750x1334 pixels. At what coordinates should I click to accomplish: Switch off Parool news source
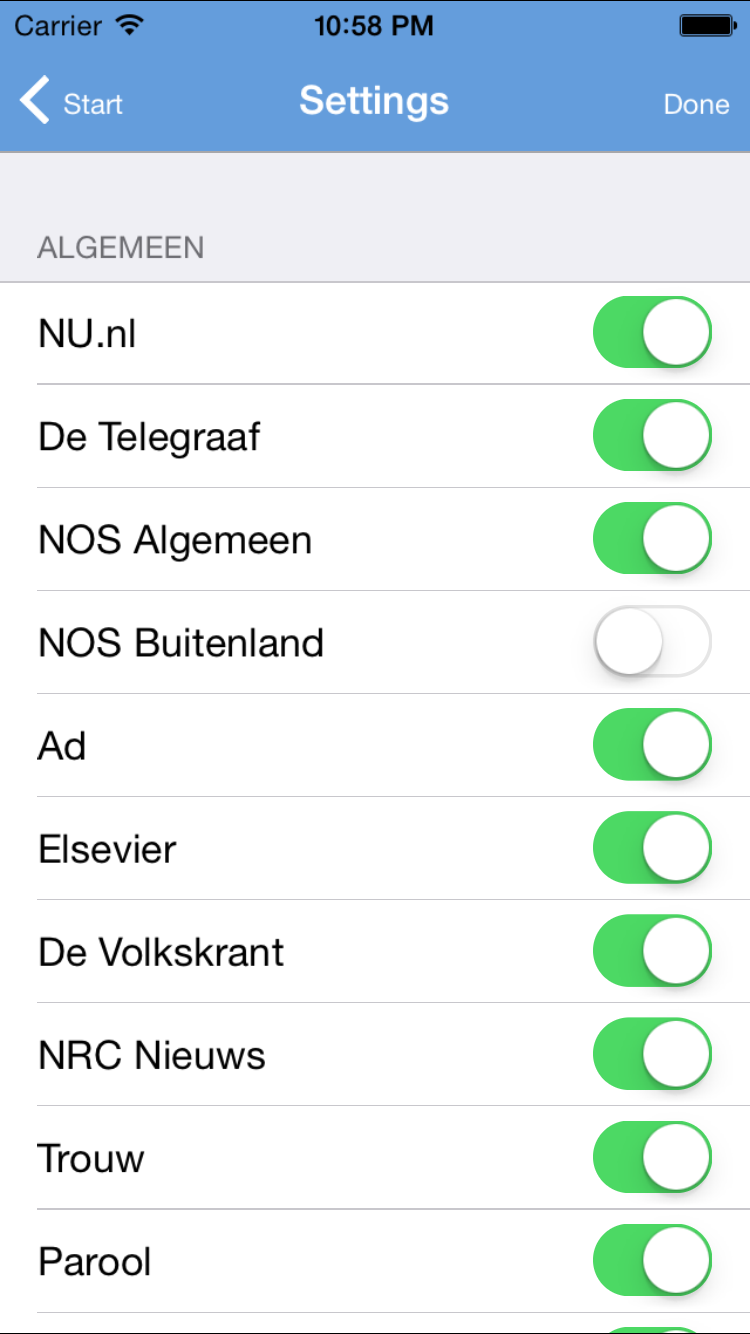pos(652,1259)
